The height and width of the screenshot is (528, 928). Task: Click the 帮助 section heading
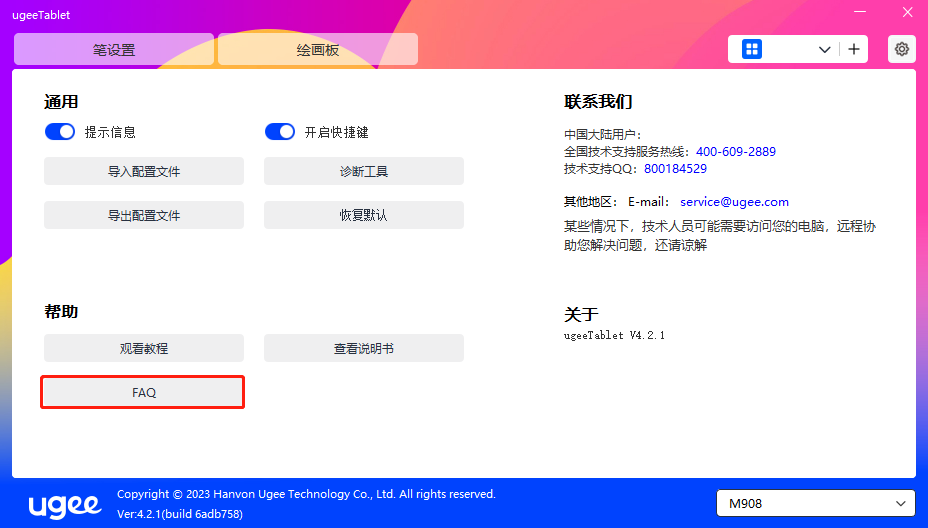tap(61, 311)
